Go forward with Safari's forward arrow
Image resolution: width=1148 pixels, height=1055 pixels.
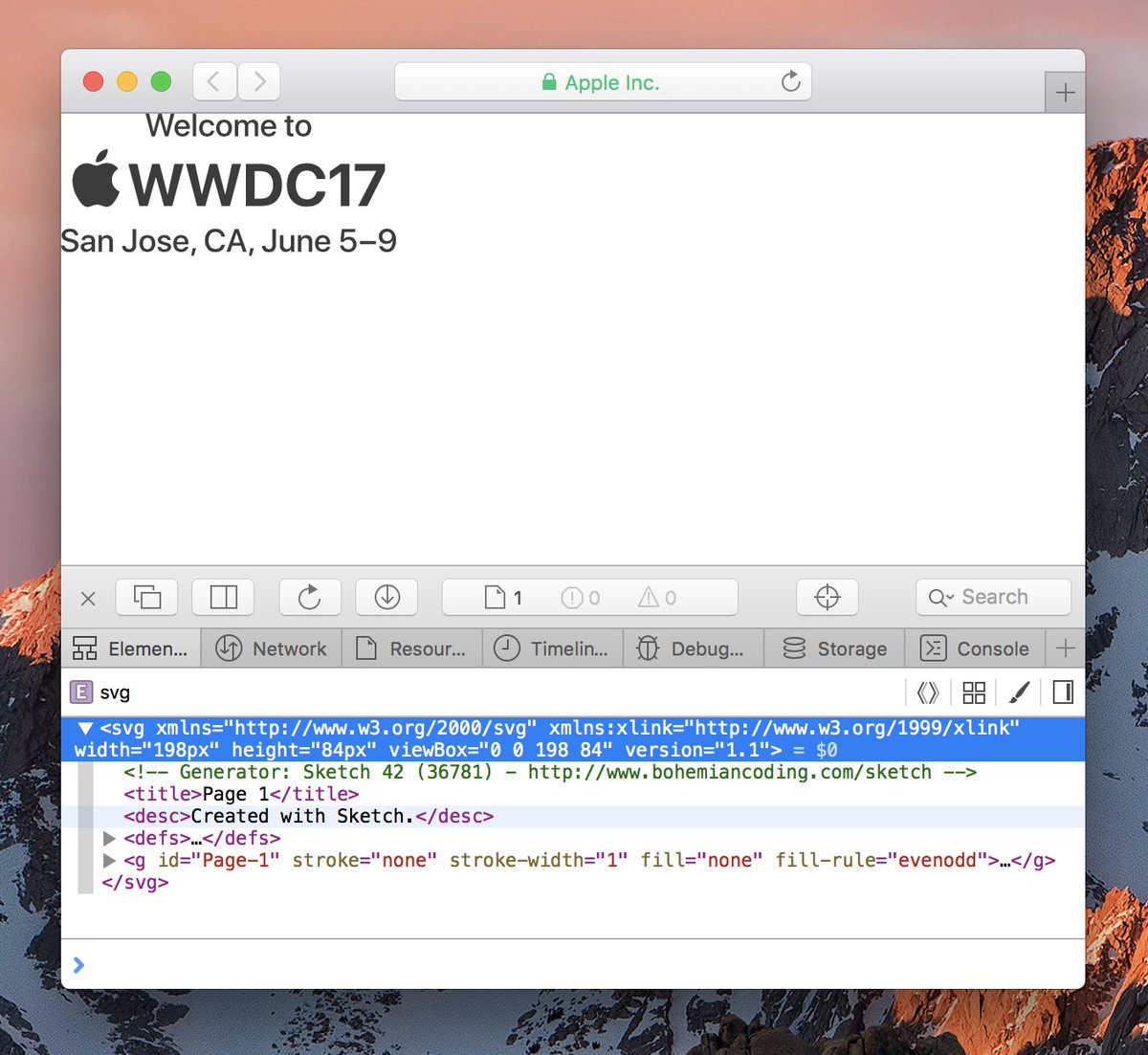pyautogui.click(x=258, y=82)
